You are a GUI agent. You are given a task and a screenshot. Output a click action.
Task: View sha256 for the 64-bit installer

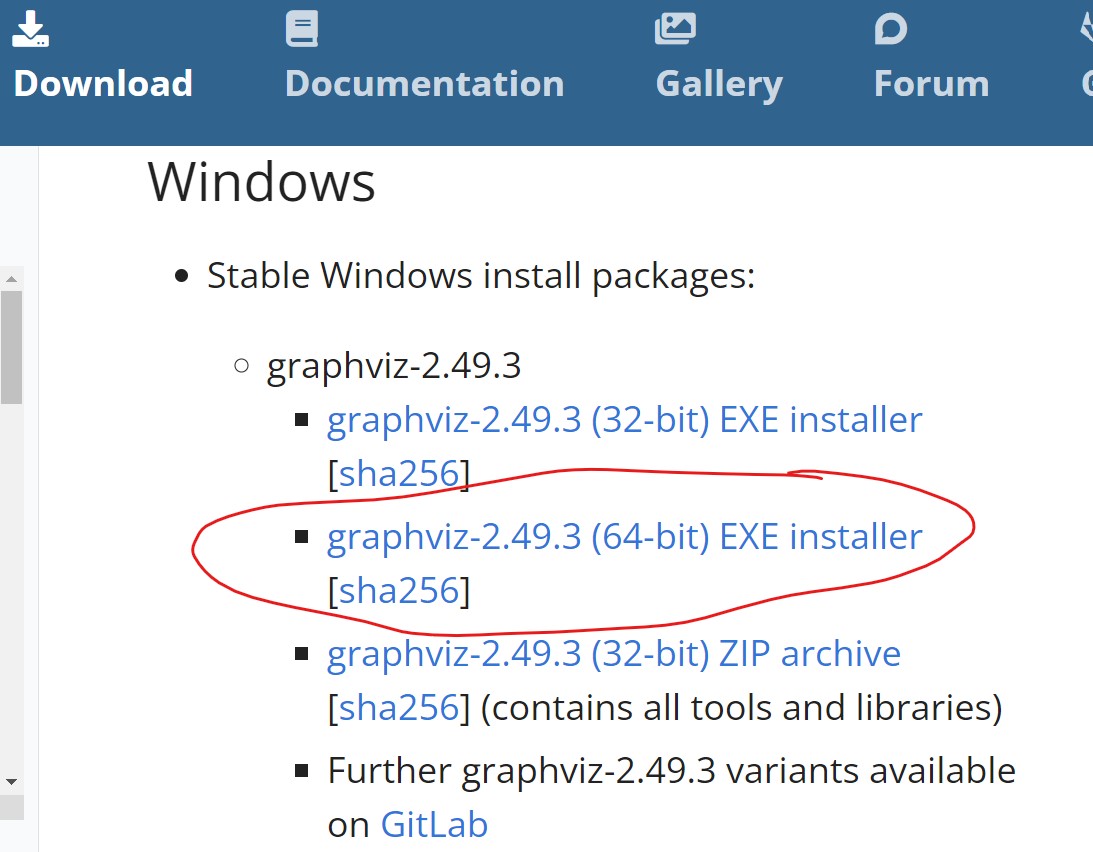398,590
